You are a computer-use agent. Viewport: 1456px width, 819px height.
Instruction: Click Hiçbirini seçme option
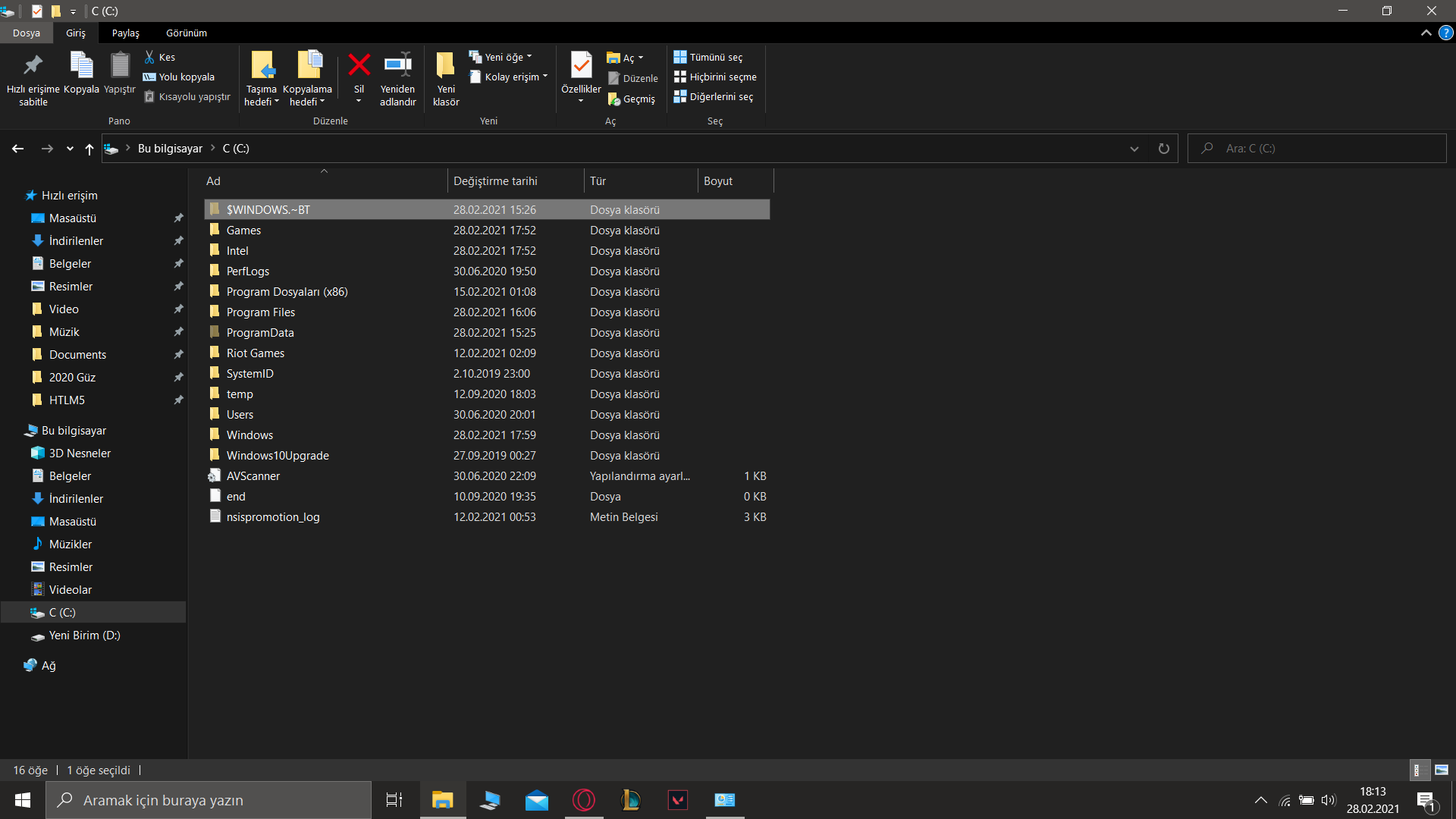(715, 77)
